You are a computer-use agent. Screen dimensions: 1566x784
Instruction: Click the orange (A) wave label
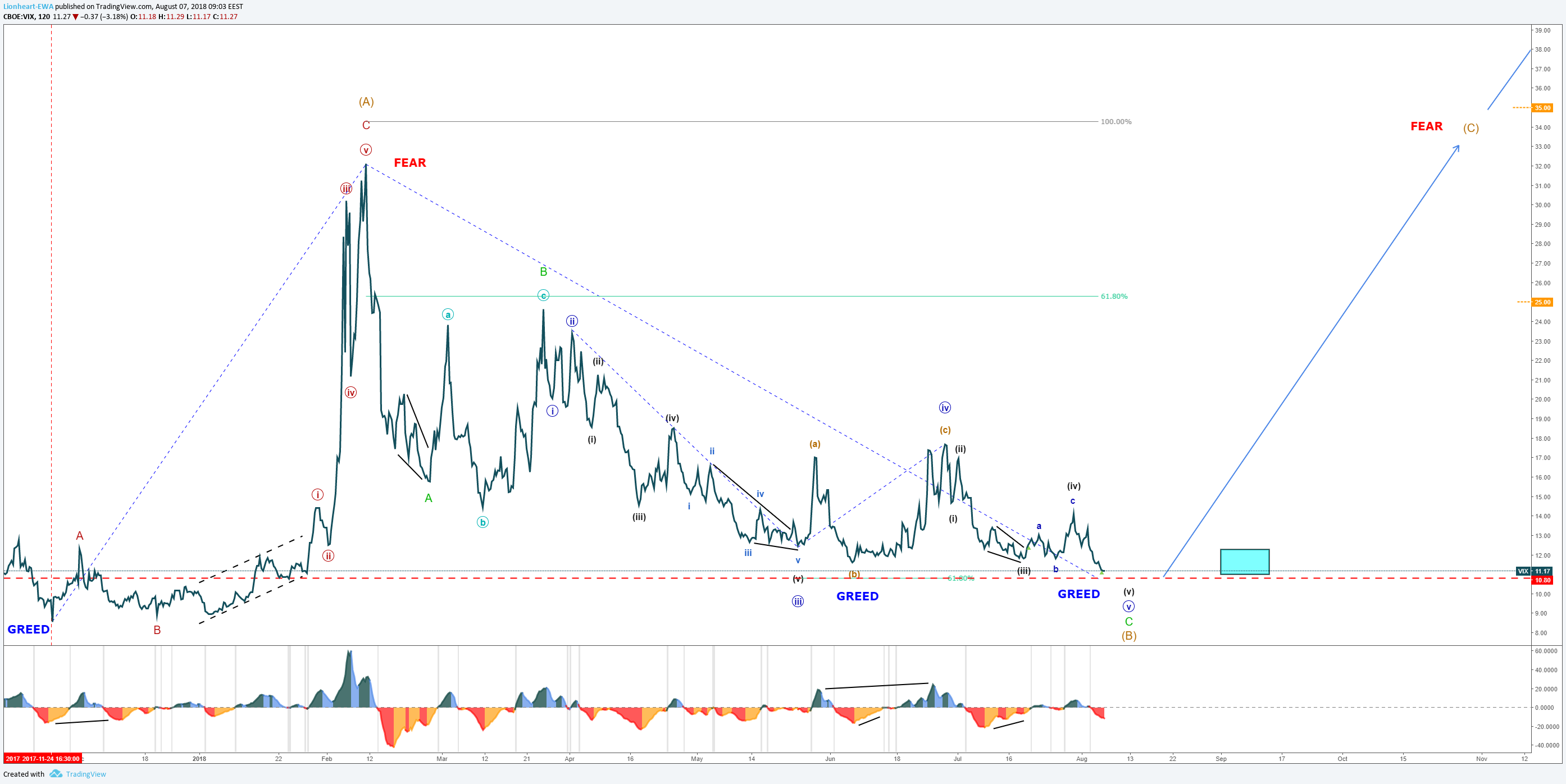point(366,102)
